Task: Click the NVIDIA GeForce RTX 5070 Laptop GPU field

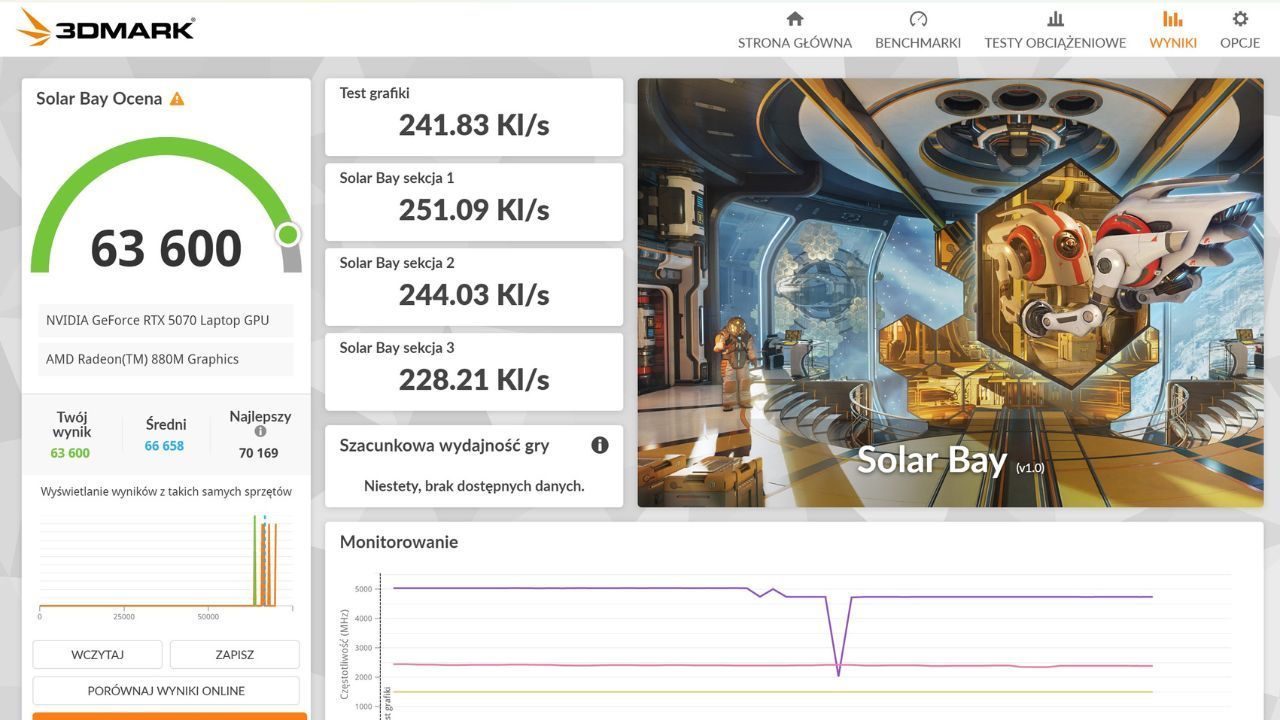Action: 166,320
